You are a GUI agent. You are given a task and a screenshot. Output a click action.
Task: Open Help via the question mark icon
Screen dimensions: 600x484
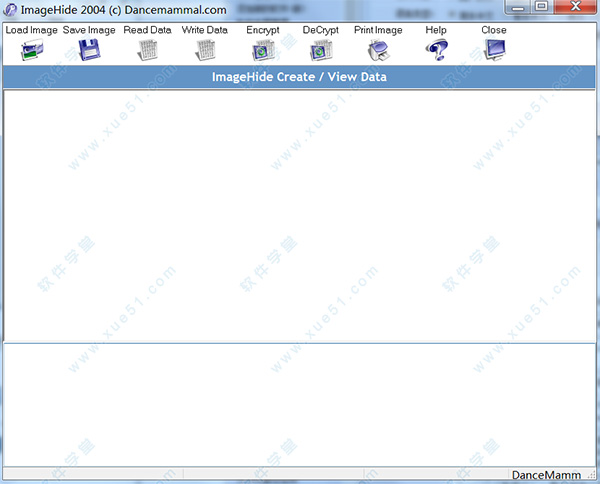[436, 50]
